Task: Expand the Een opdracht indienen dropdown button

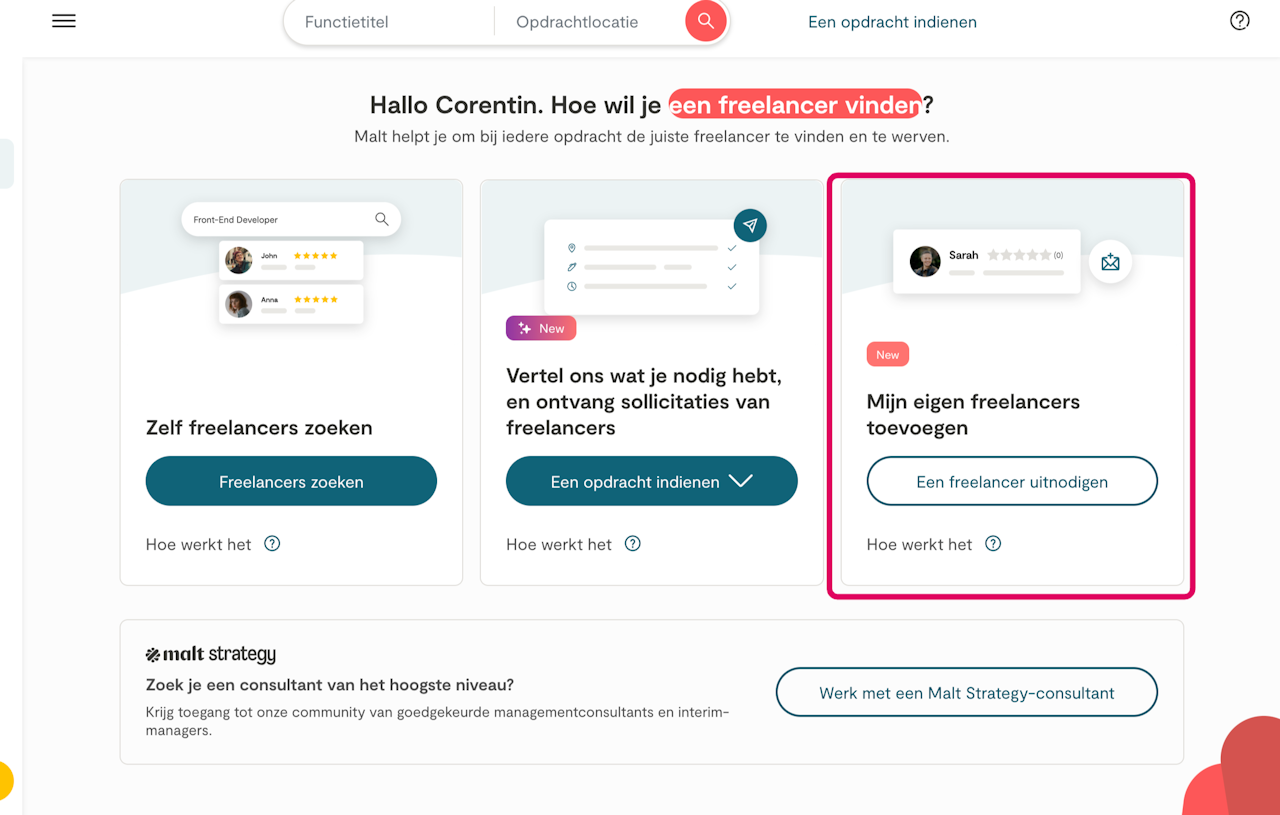Action: [x=740, y=481]
